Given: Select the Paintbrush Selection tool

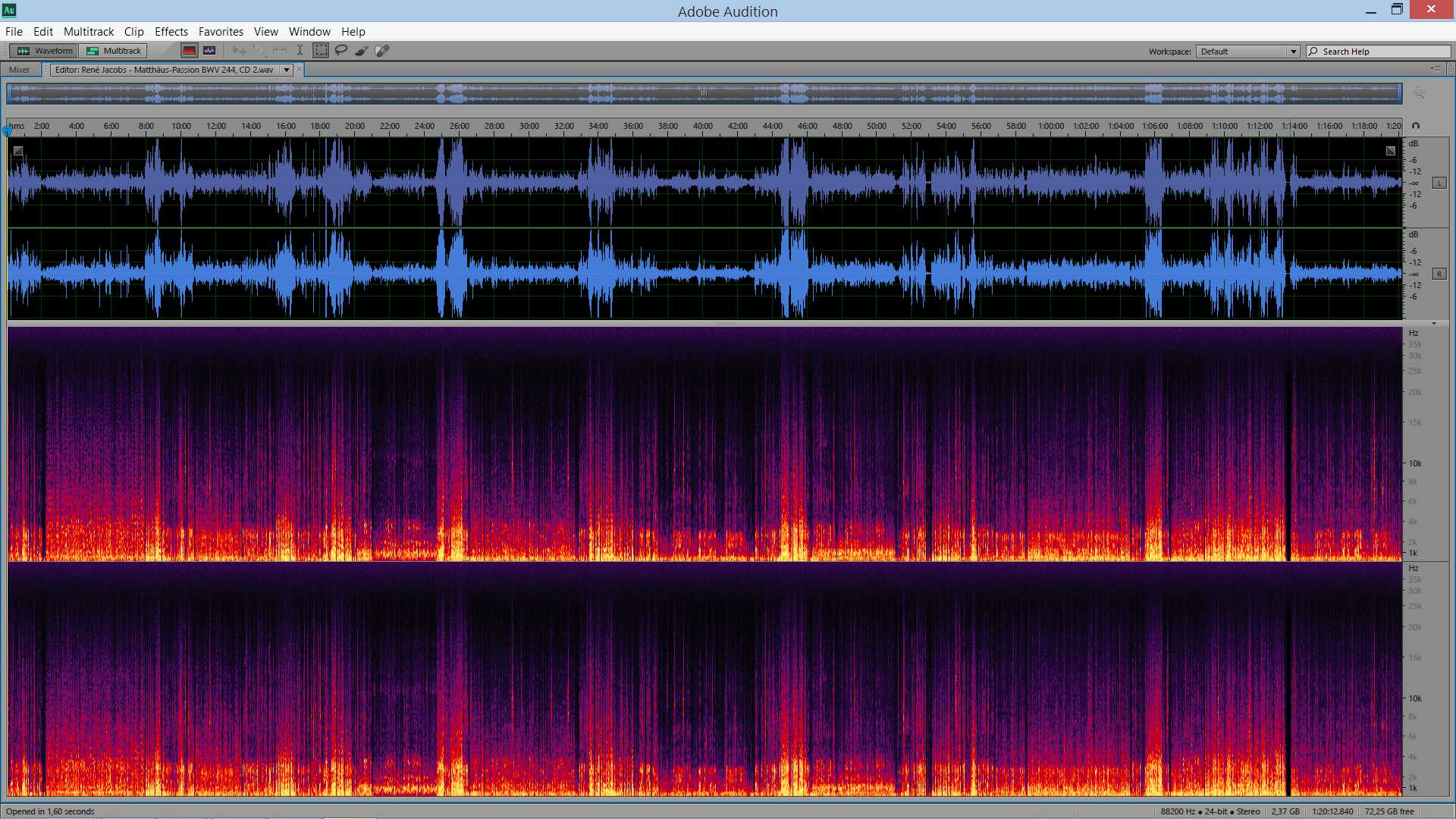Looking at the screenshot, I should [362, 51].
